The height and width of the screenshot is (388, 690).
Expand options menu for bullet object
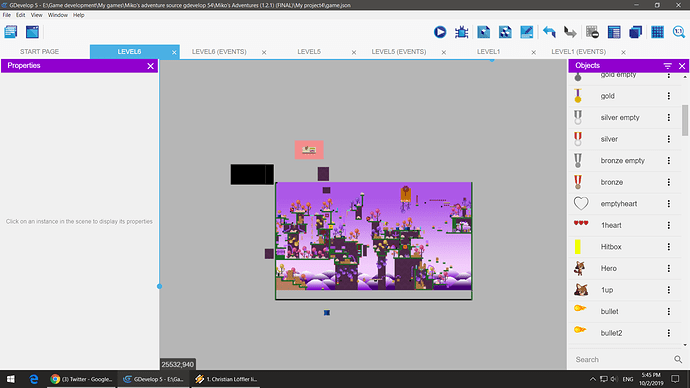(x=668, y=311)
